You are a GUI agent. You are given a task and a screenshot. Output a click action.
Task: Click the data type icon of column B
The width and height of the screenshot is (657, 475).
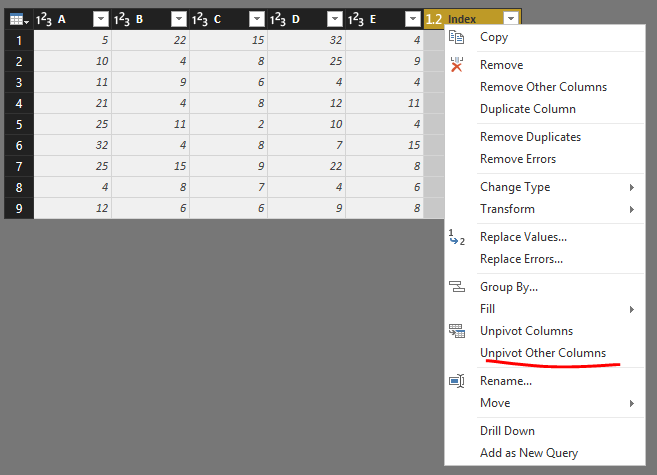(x=122, y=19)
